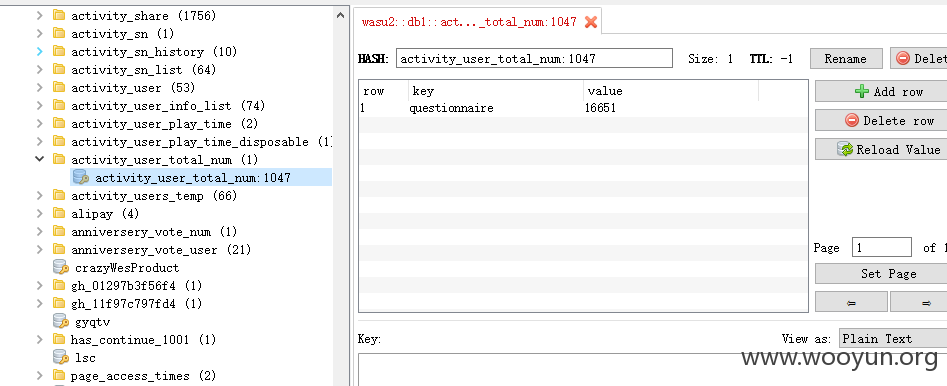Select the has_continue_1001 (1) label

tap(143, 339)
